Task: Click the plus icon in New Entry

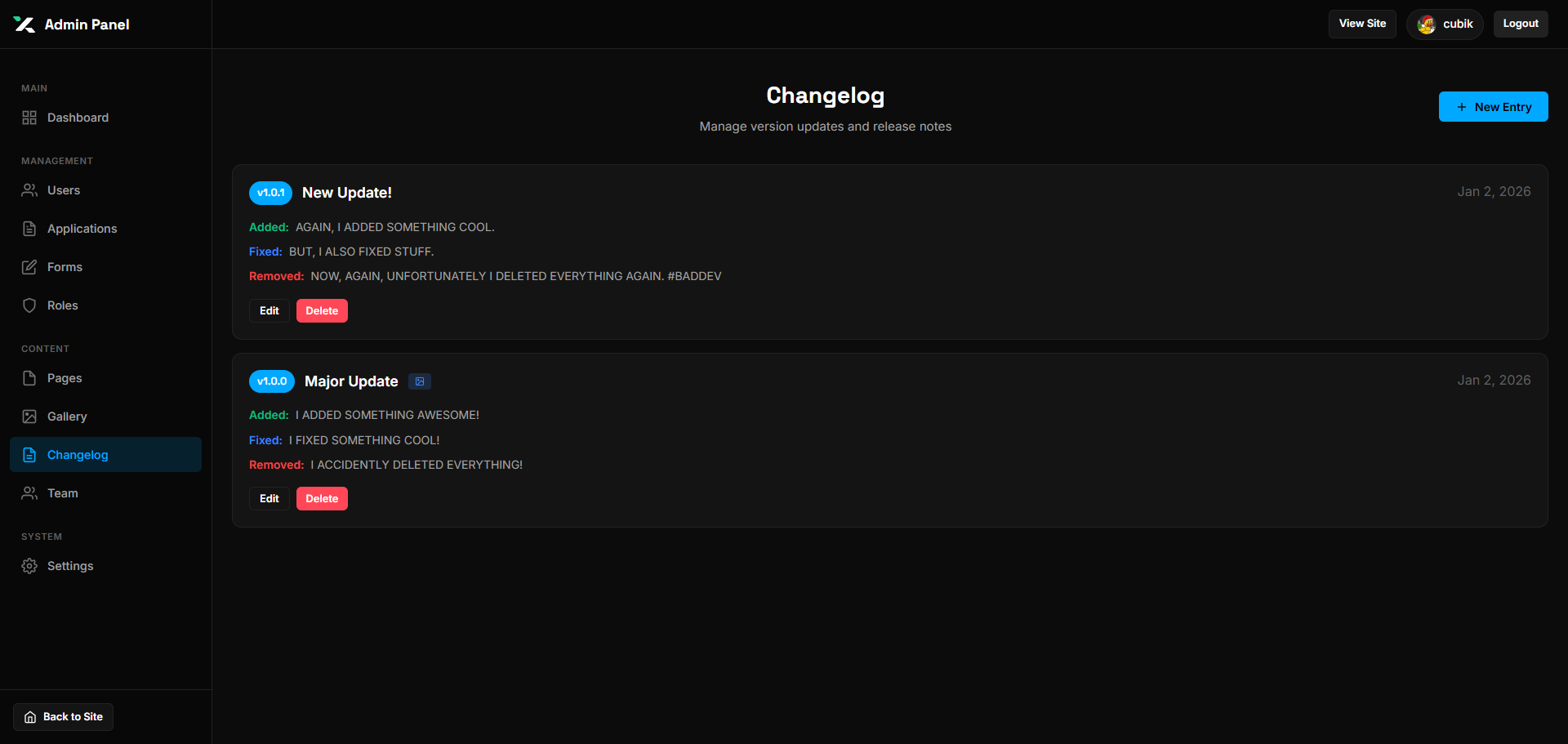Action: pyautogui.click(x=1462, y=107)
